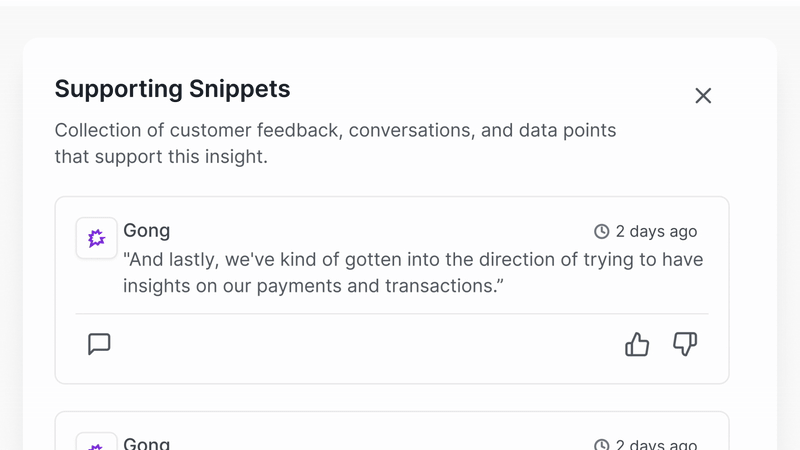The height and width of the screenshot is (450, 800).
Task: Select the first snippet's Gong source label
Action: 147,231
